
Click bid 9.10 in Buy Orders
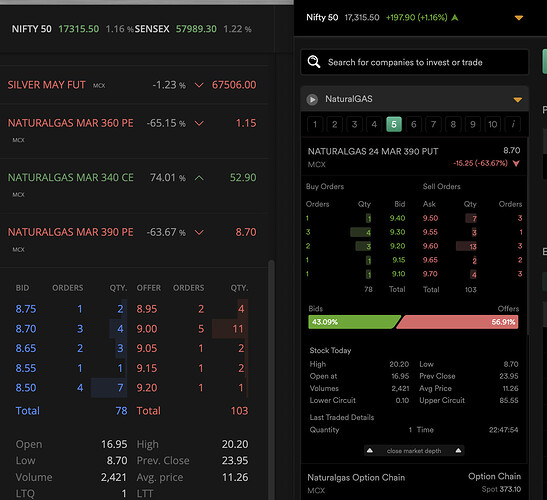tap(398, 274)
